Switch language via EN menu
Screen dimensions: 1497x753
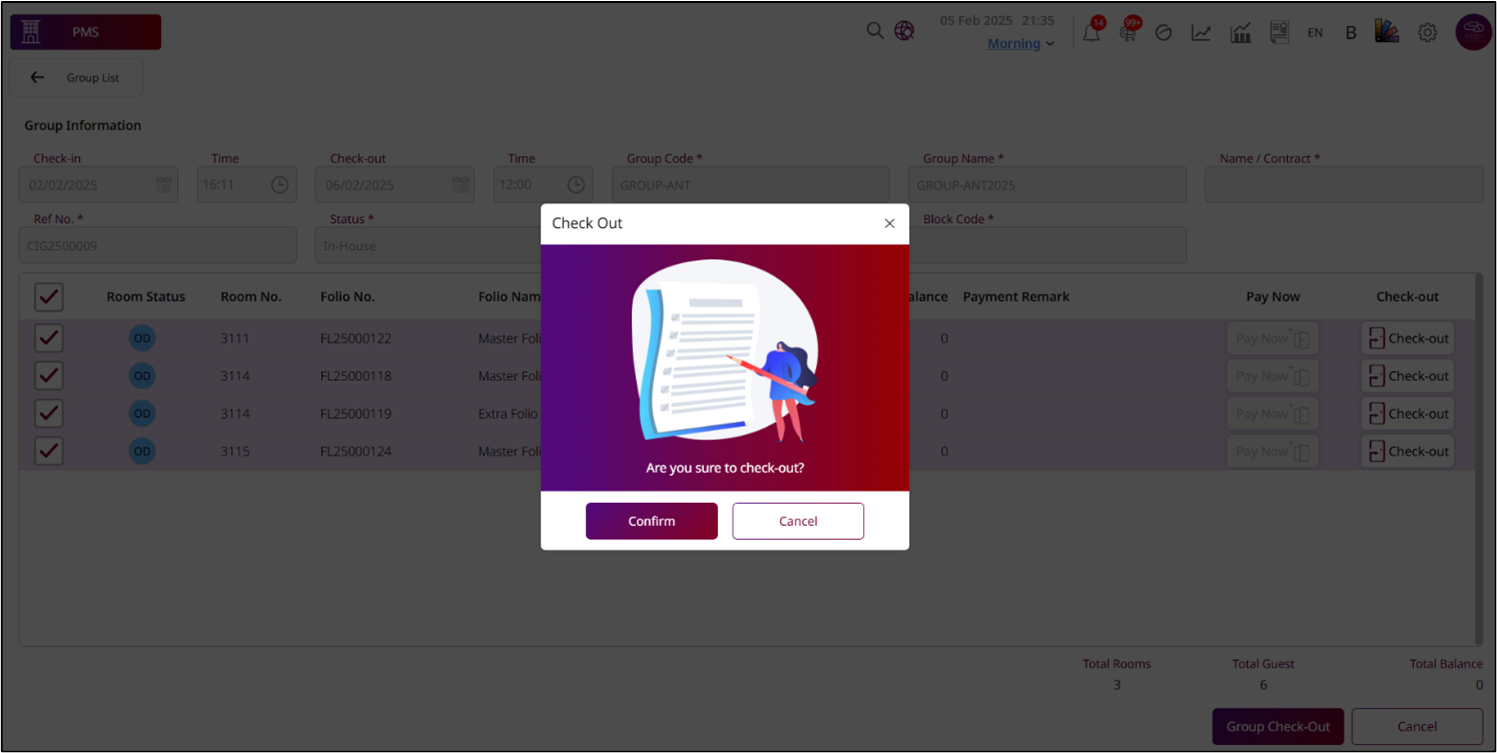coord(1315,33)
